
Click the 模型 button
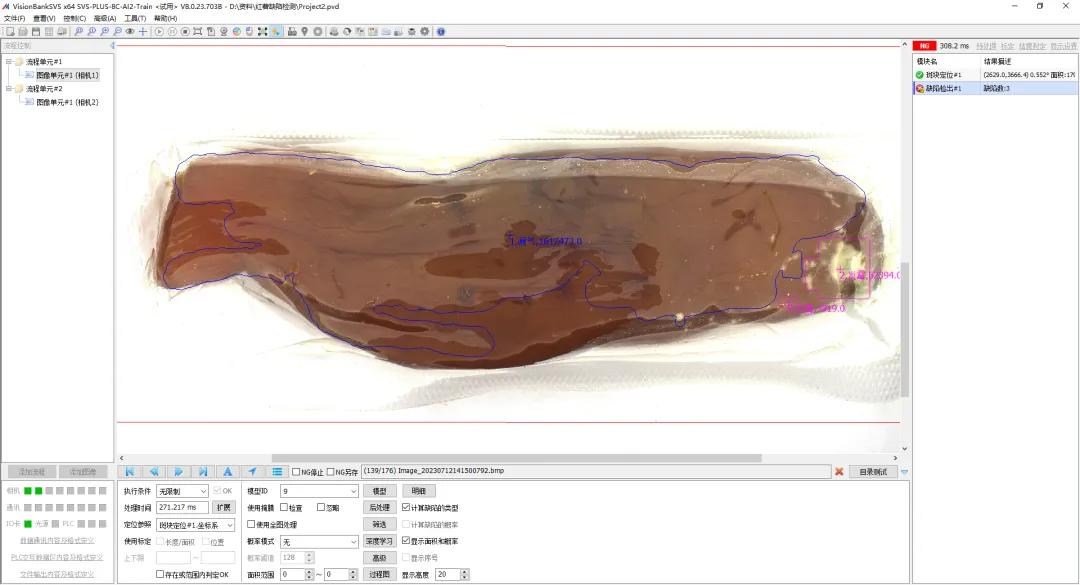tap(380, 491)
